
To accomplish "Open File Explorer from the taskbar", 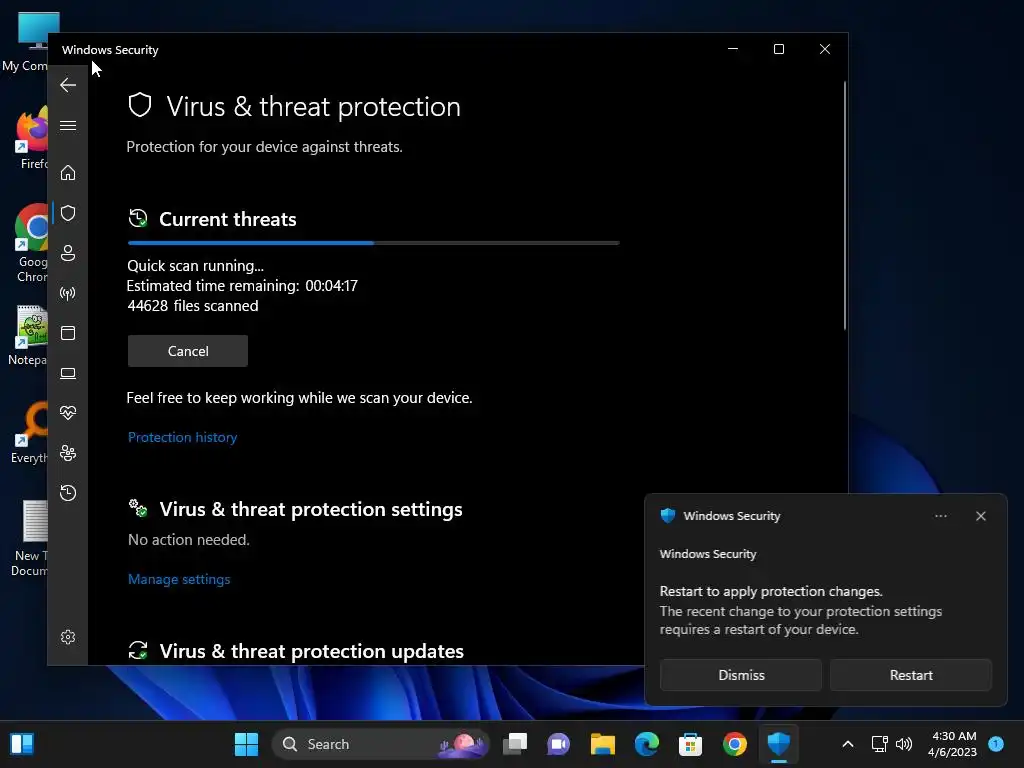I will (x=603, y=744).
